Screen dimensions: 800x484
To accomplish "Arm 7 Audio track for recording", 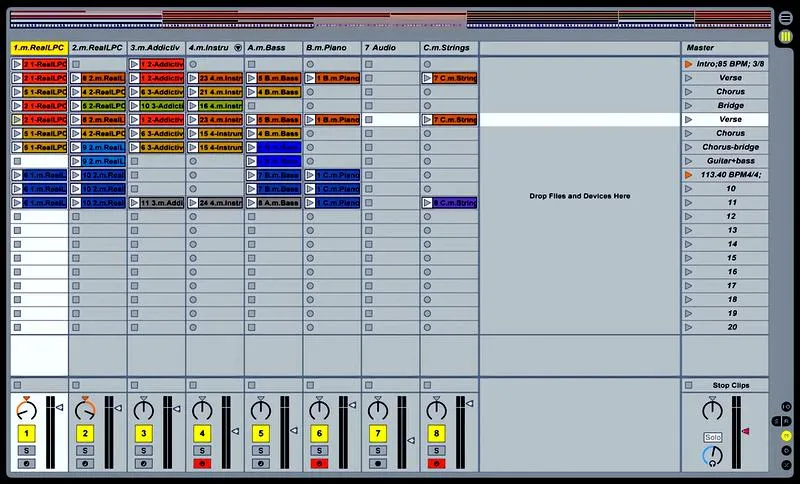I will 378,464.
